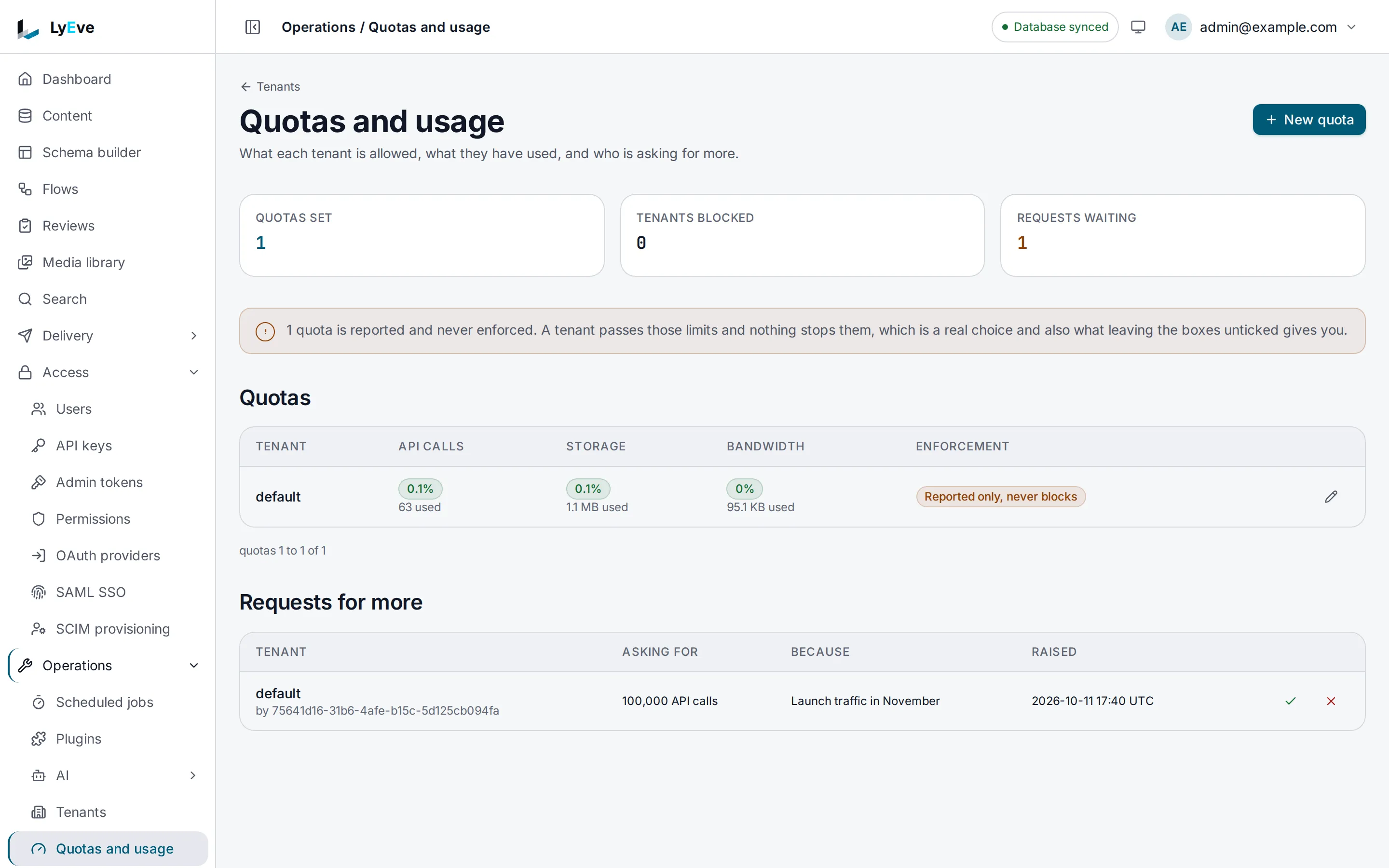Click 'Launch traffic in November' cell
This screenshot has width=1389, height=868.
pos(865,701)
